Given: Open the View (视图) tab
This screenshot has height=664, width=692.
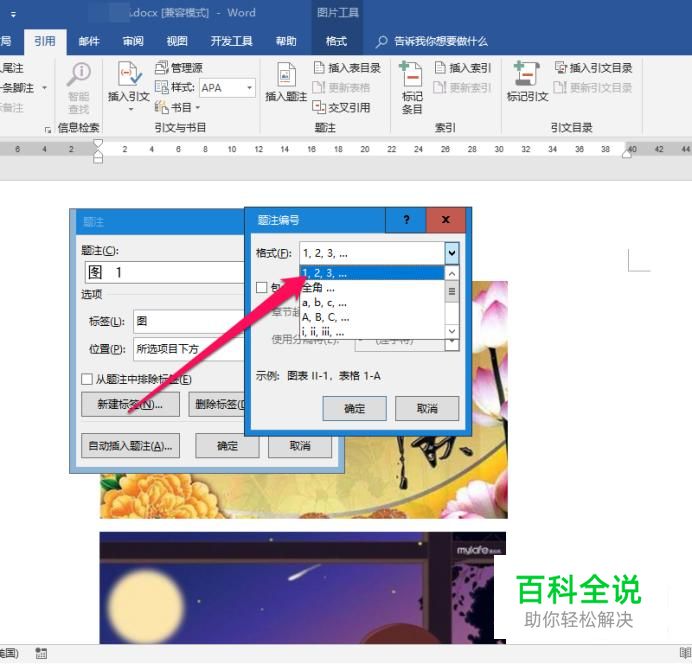Looking at the screenshot, I should click(177, 41).
